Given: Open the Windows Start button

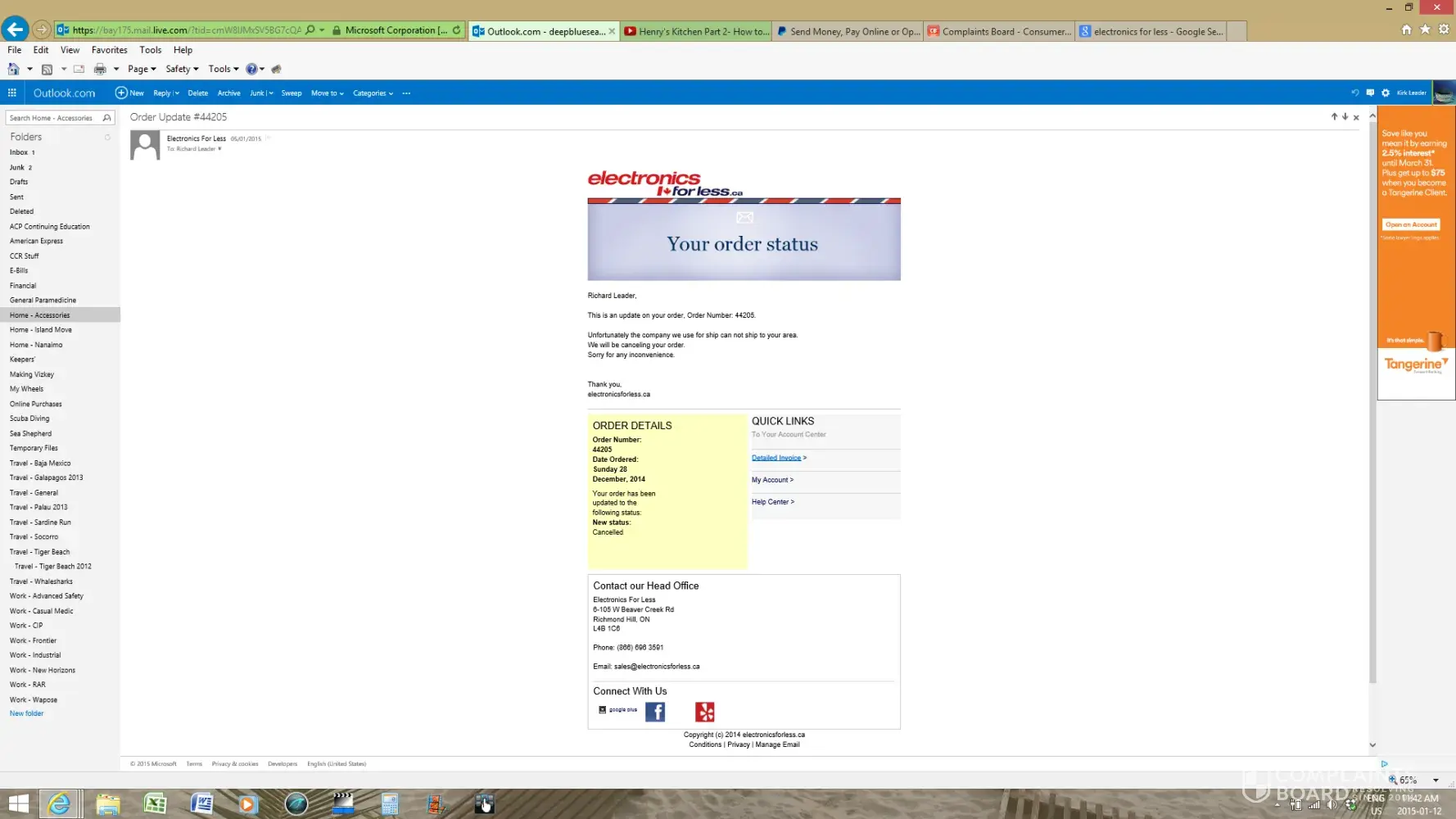Looking at the screenshot, I should click(18, 803).
